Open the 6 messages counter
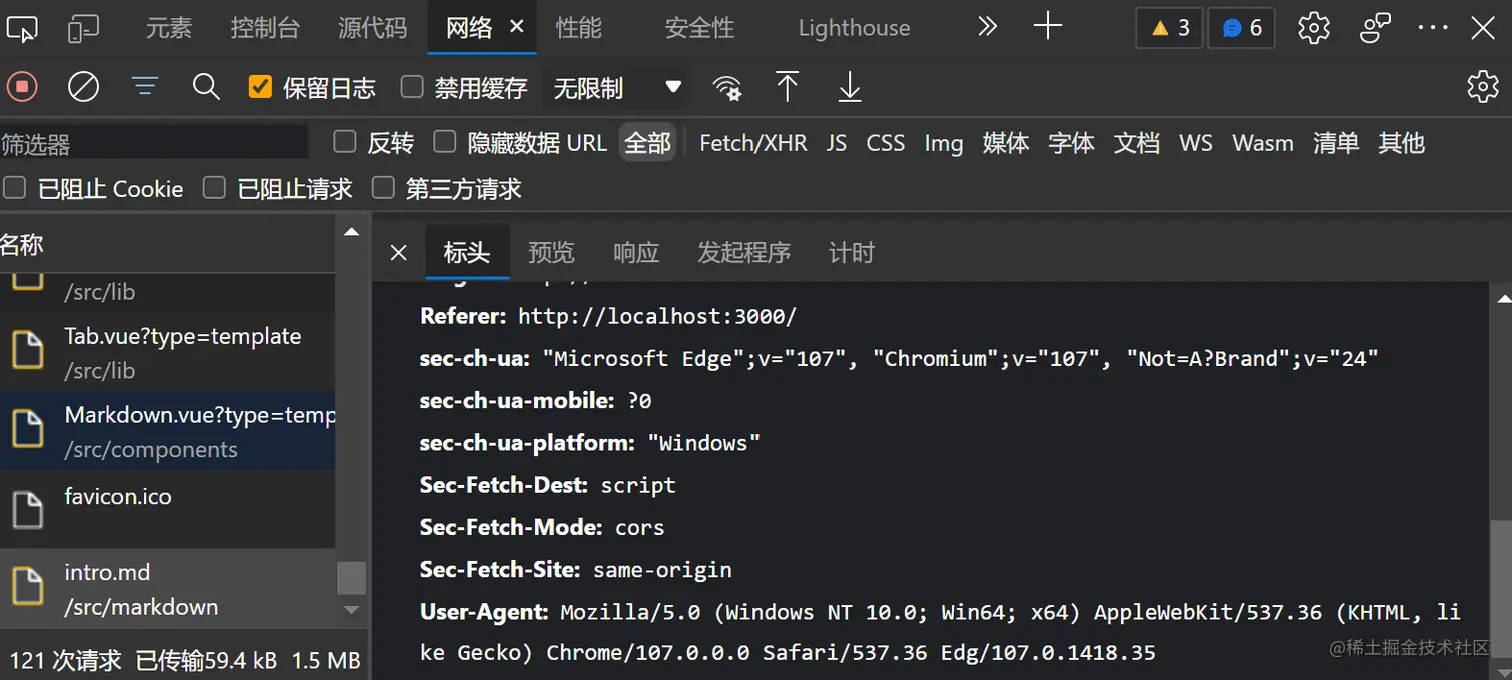The width and height of the screenshot is (1512, 680). coord(1242,28)
